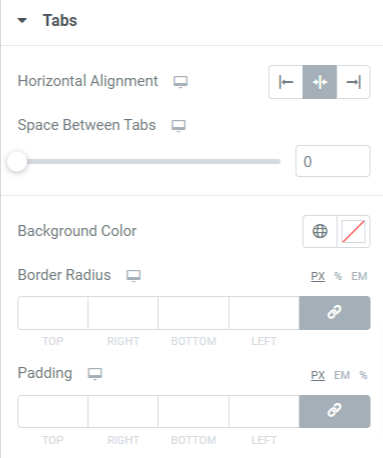This screenshot has height=458, width=383.
Task: Select PX unit for Border Radius
Action: tap(318, 276)
